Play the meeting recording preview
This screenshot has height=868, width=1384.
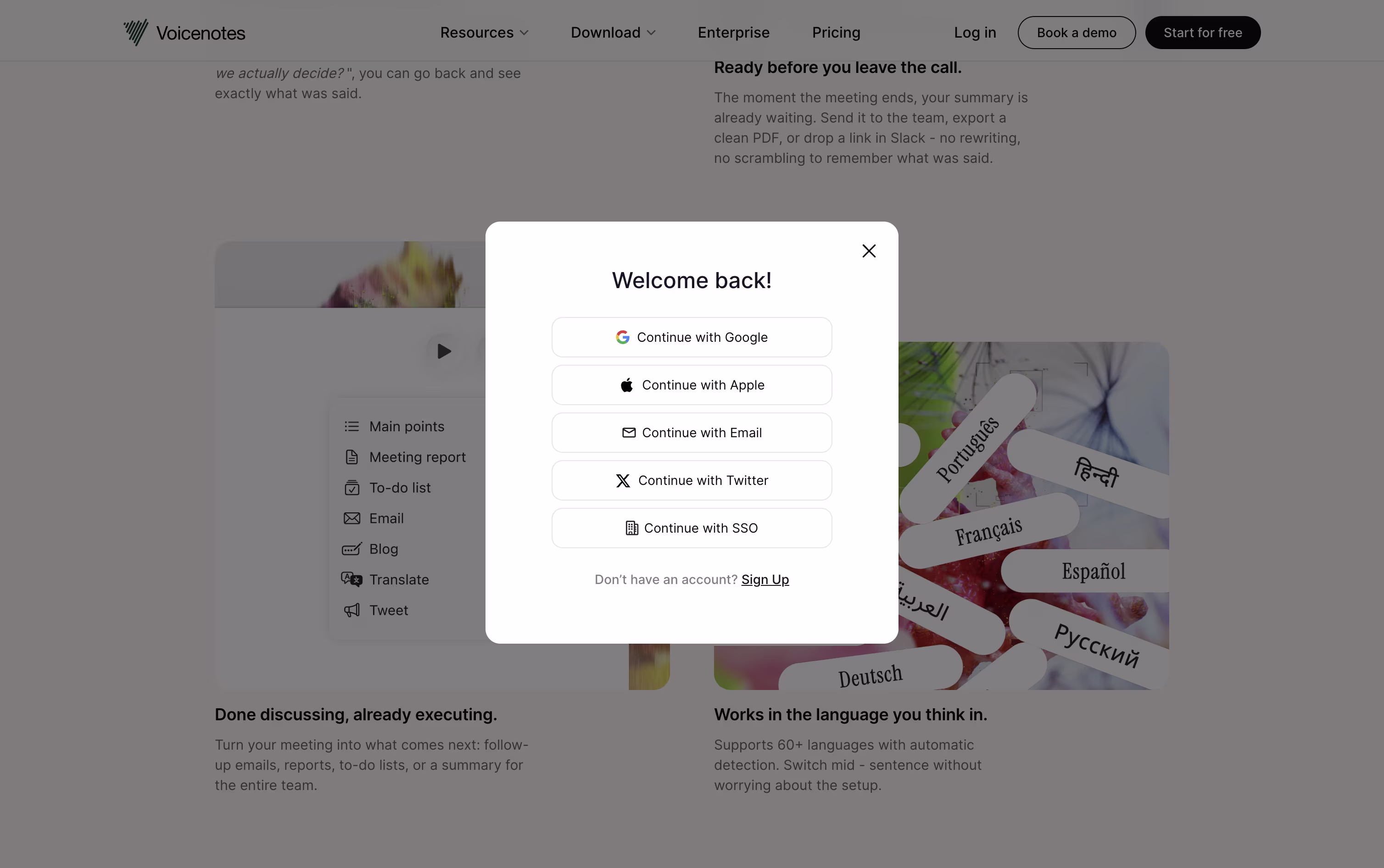tap(444, 351)
